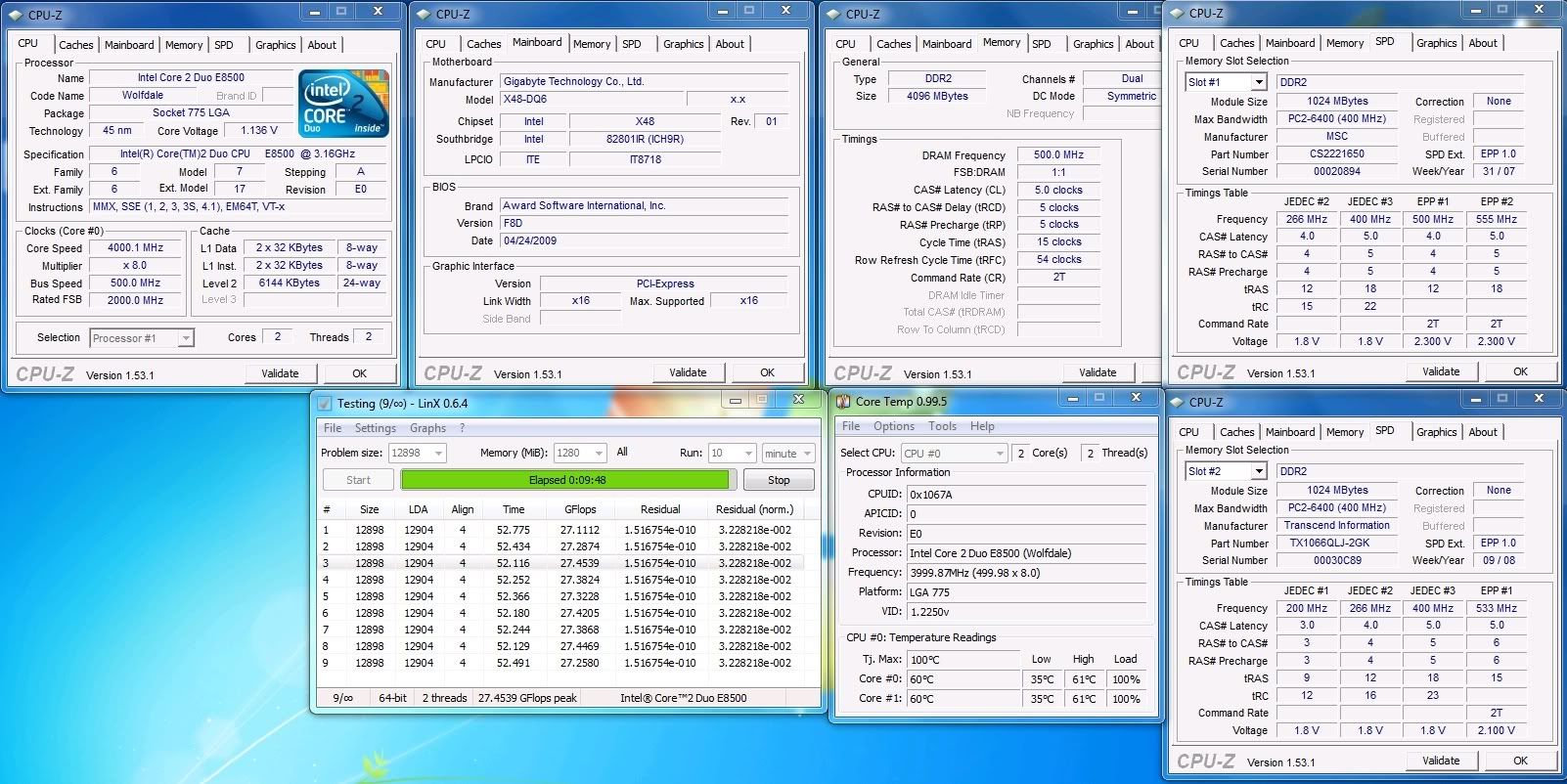Select LinX result row 9 with 52.491 time
The image size is (1567, 784).
point(562,663)
